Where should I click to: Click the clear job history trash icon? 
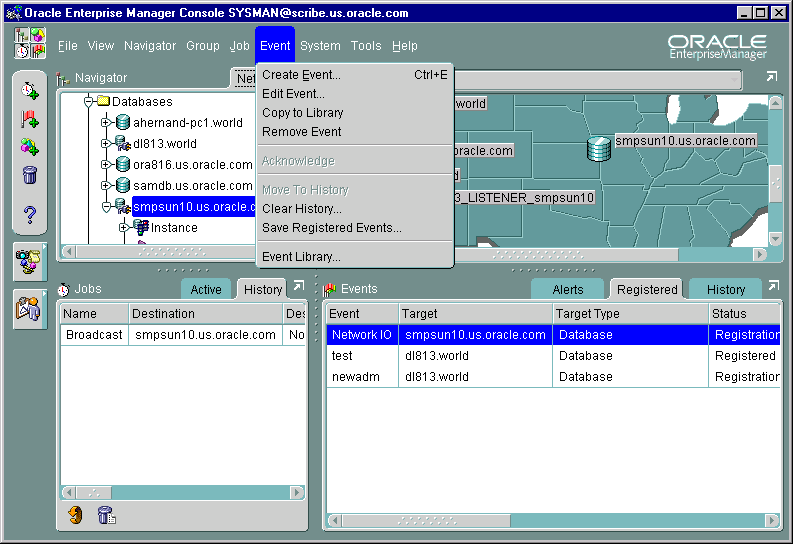pyautogui.click(x=105, y=515)
